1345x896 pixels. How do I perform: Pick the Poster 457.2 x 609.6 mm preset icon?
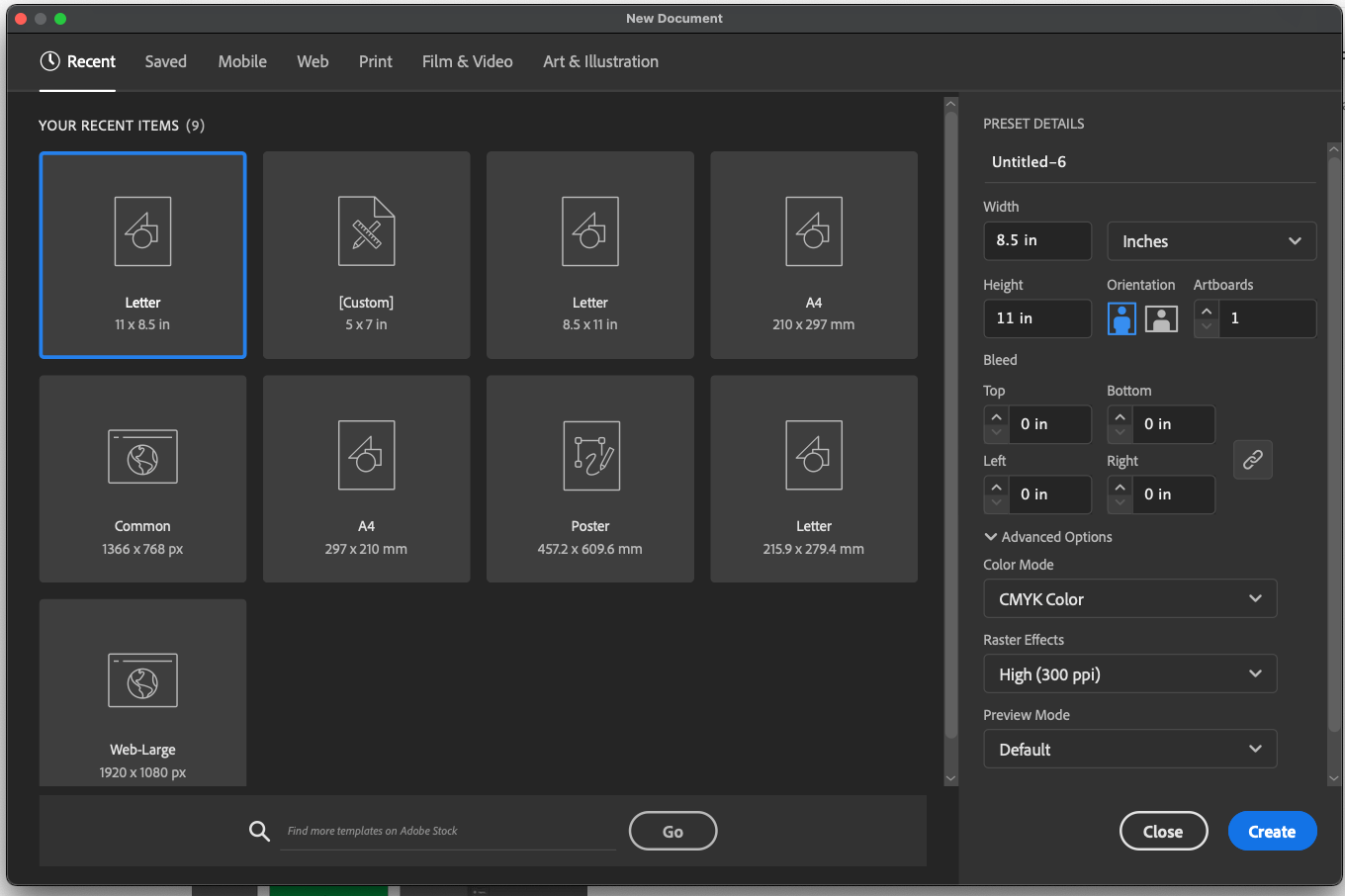pyautogui.click(x=591, y=456)
